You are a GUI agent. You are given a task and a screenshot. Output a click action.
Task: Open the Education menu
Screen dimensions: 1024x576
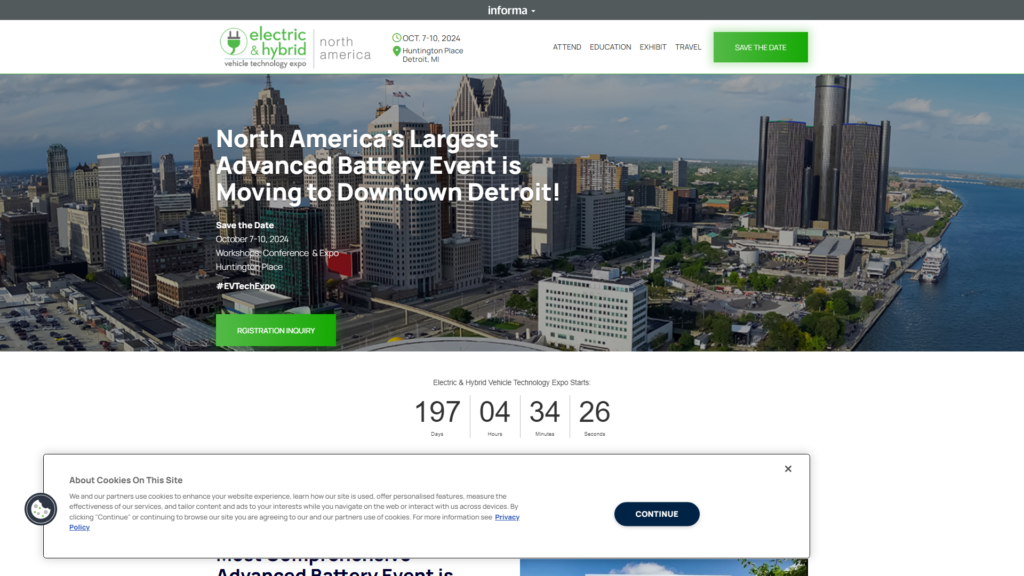click(x=610, y=47)
